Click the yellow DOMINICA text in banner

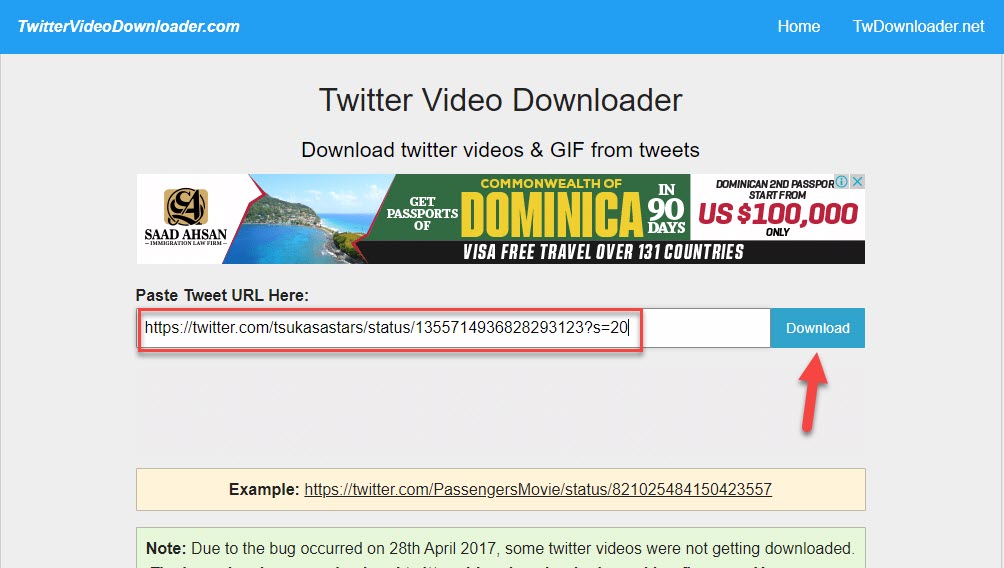[551, 213]
